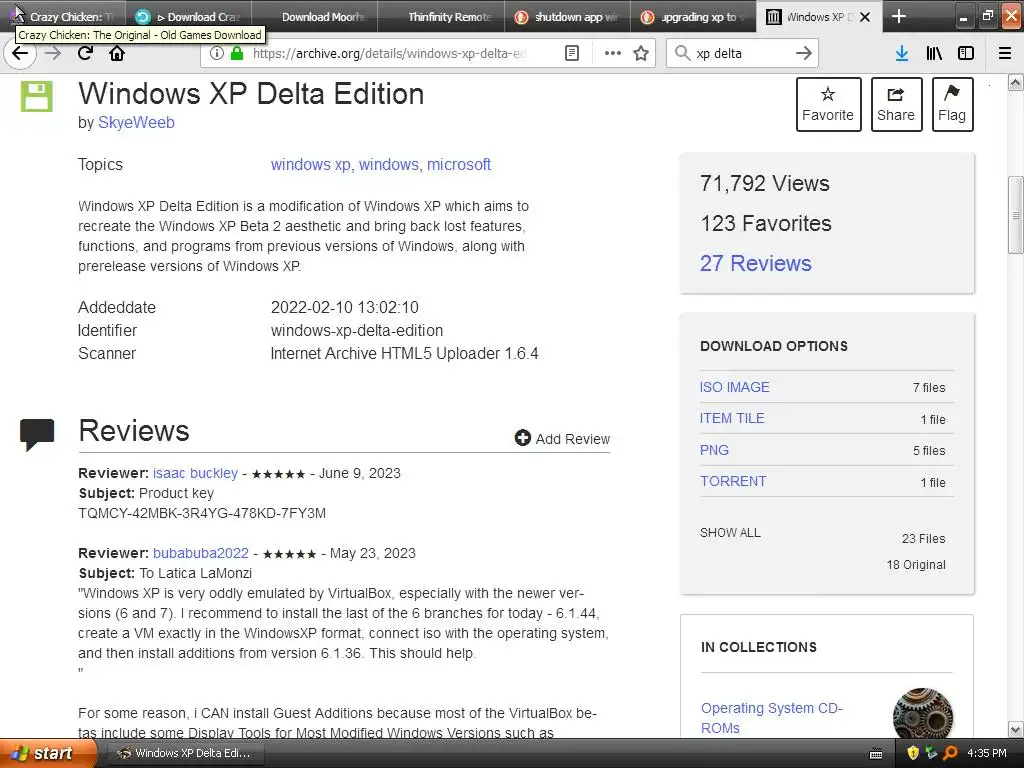Download the TORRENT file
This screenshot has height=768, width=1024.
tap(733, 481)
